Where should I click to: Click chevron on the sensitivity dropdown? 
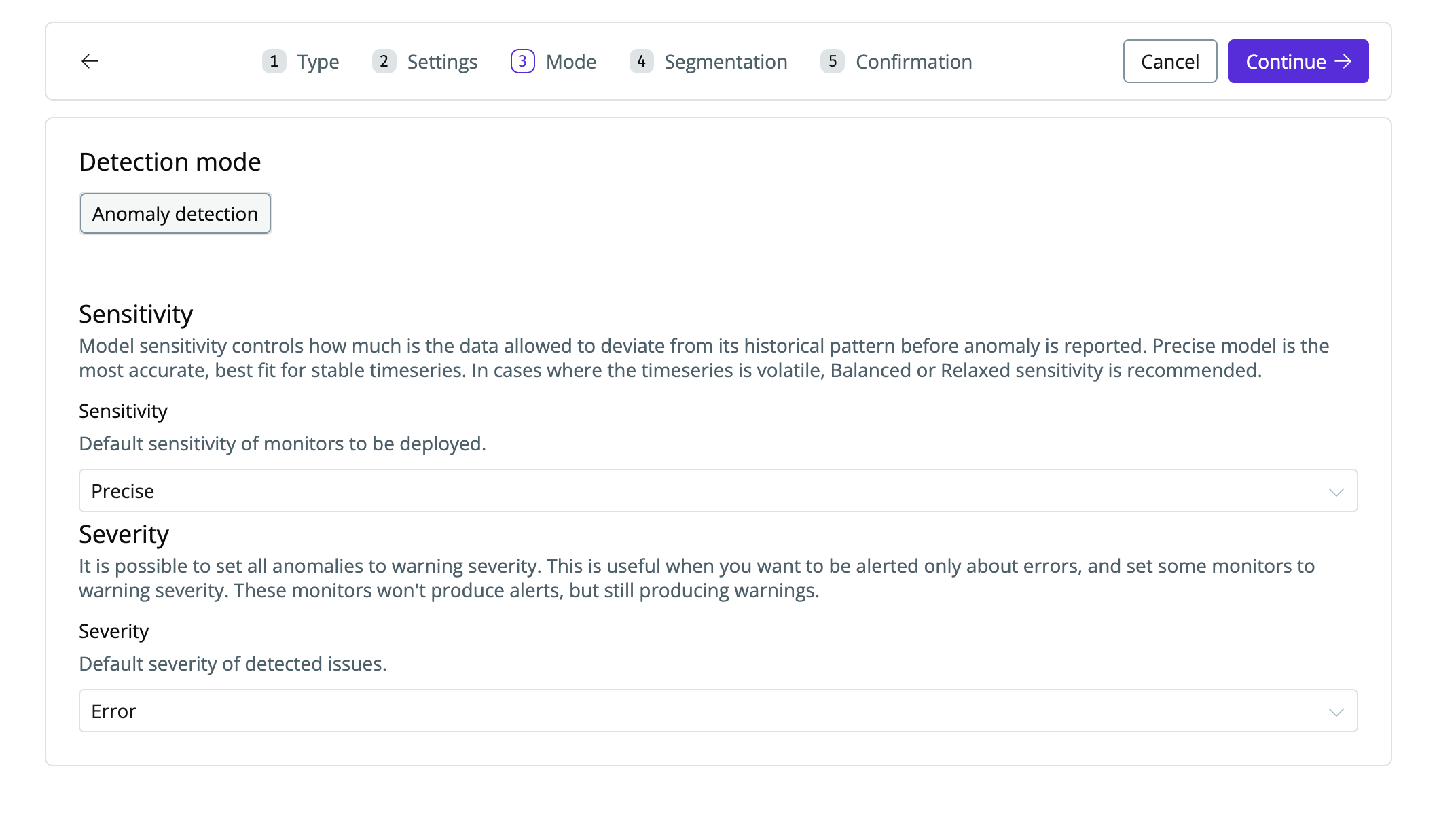pos(1336,491)
